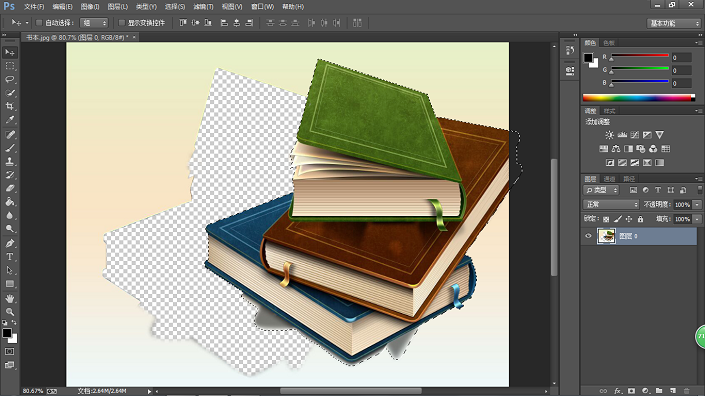705x396 pixels.
Task: Select the Lasso tool
Action: click(x=10, y=80)
